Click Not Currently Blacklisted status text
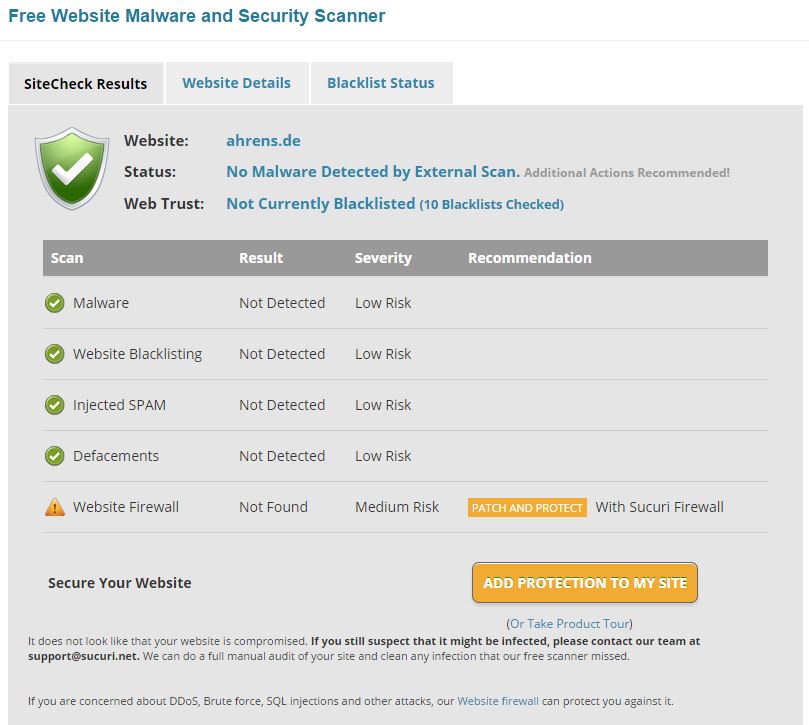 [x=320, y=203]
